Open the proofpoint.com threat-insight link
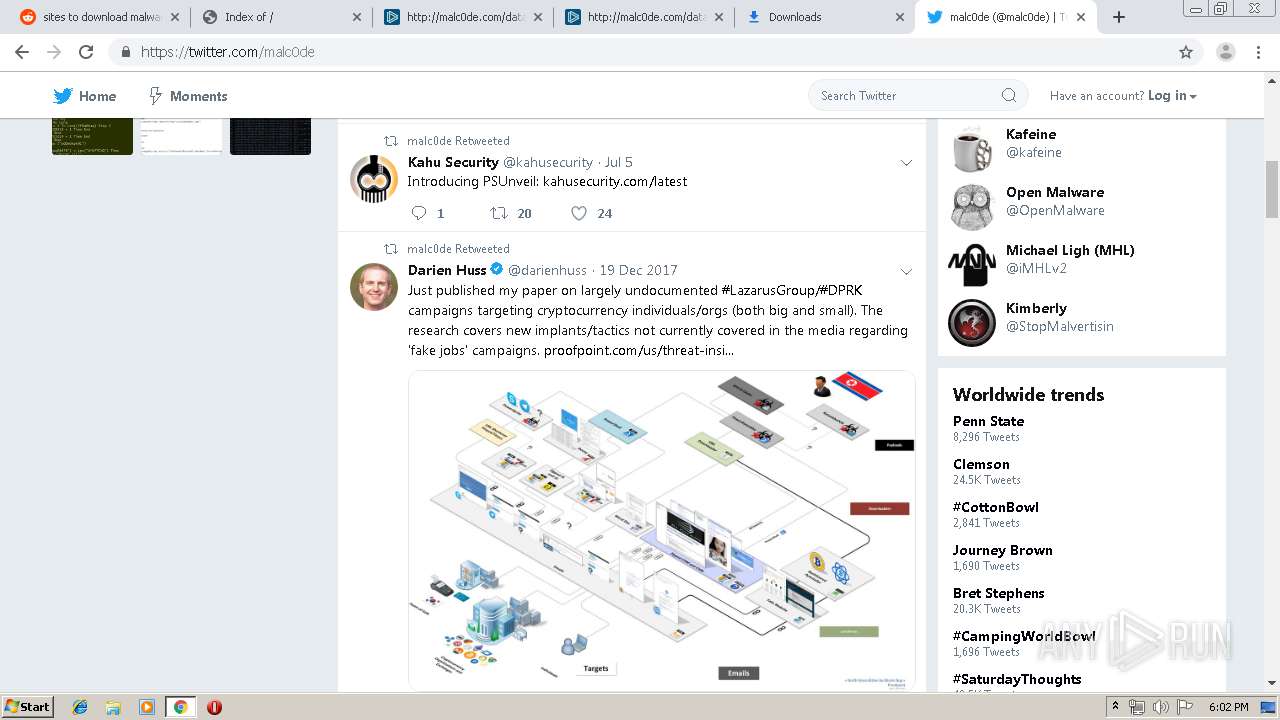The image size is (1280, 720). click(x=639, y=351)
